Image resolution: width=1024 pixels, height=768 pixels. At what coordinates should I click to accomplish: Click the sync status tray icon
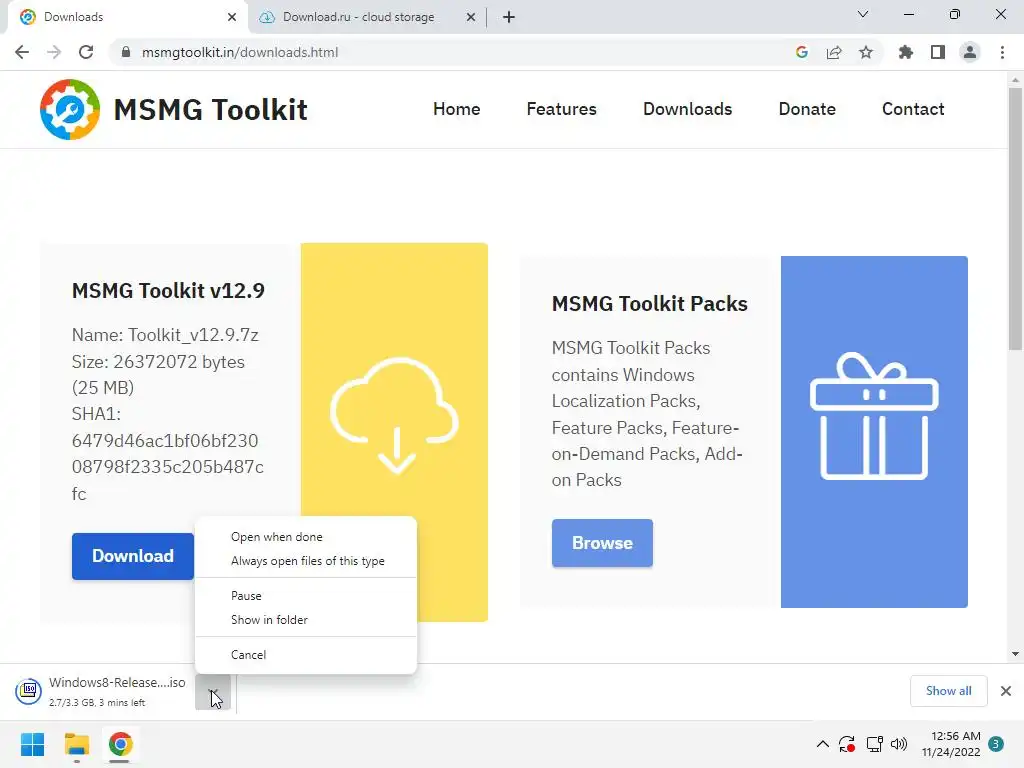[847, 744]
